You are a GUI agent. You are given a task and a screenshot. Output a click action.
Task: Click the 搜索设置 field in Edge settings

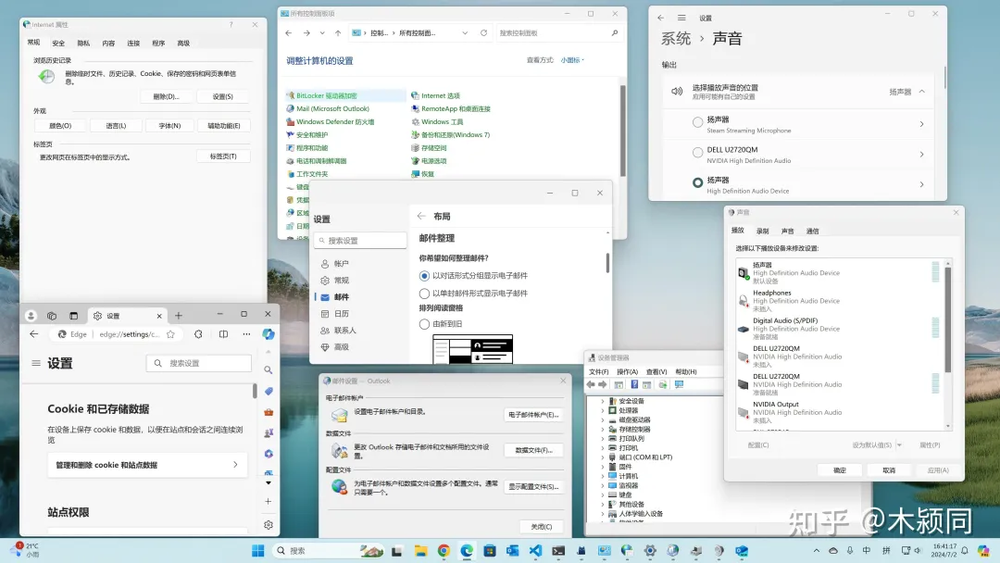click(x=203, y=363)
